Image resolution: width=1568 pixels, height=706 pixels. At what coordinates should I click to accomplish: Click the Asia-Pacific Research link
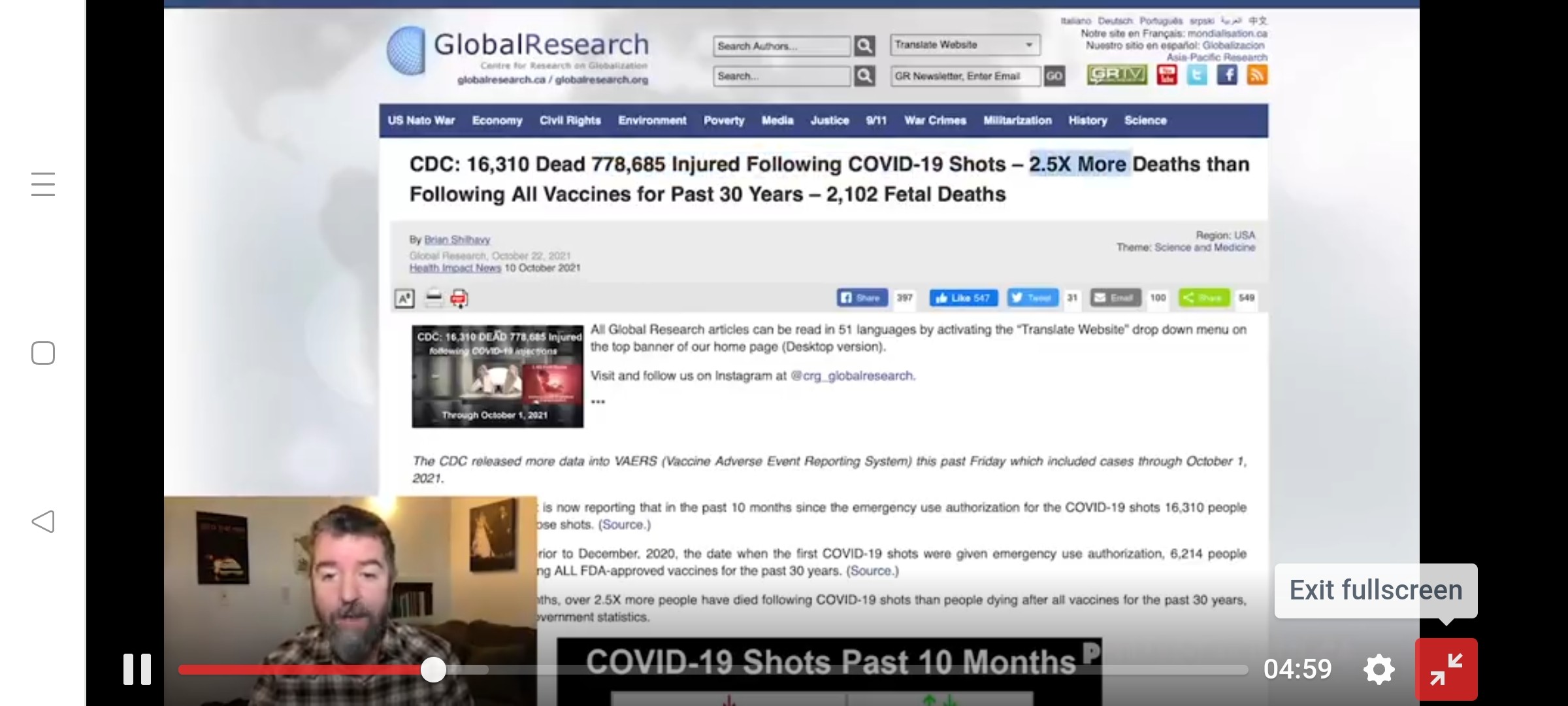(x=1217, y=58)
